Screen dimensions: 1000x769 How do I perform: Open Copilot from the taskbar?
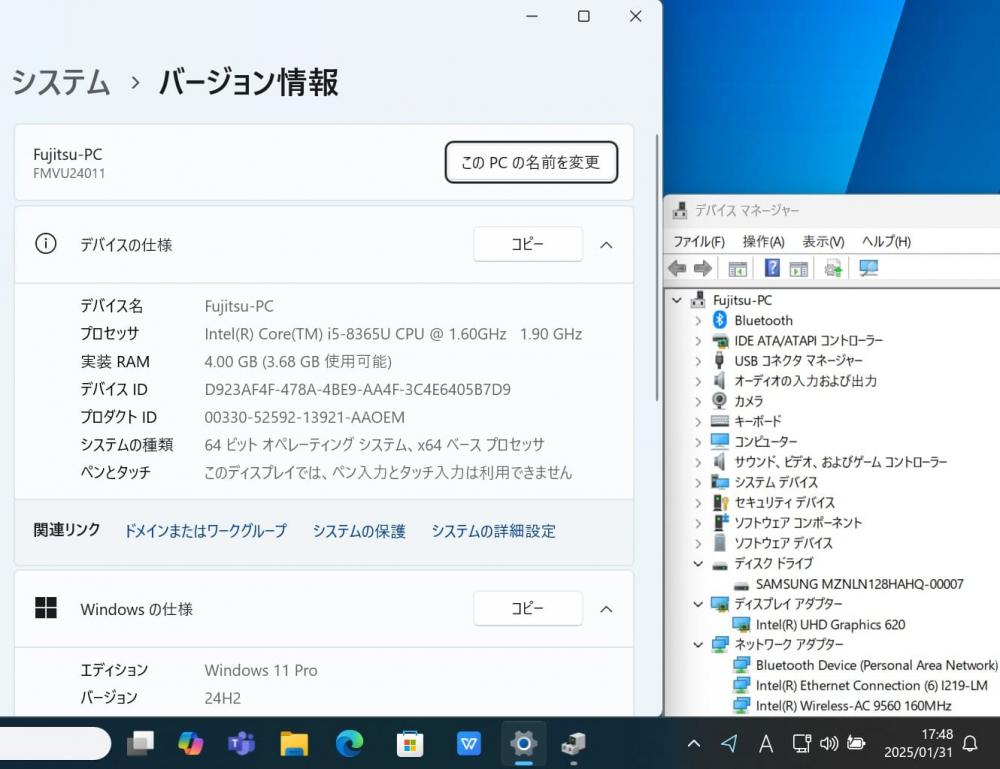point(190,743)
